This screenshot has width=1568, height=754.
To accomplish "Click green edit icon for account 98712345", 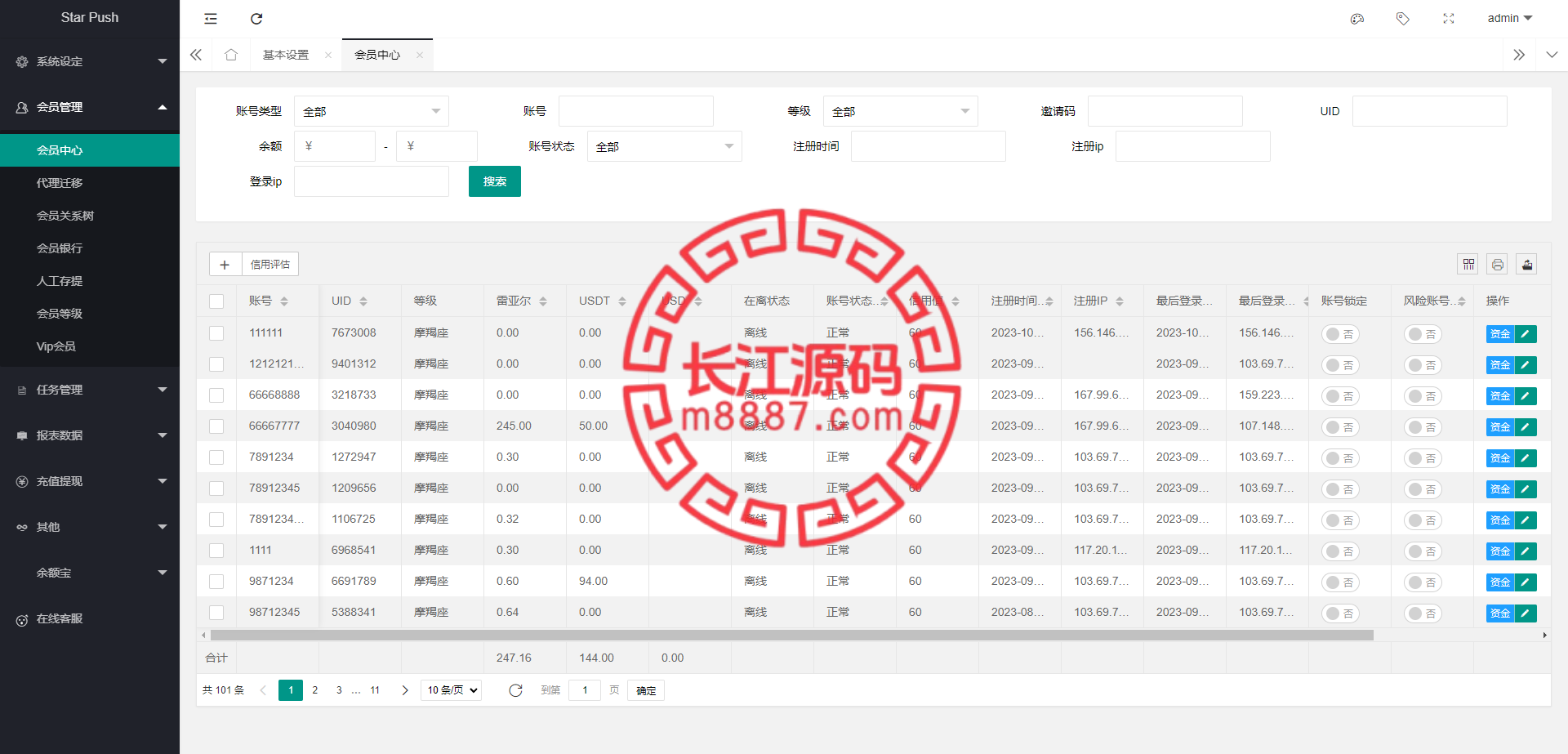I will pos(1526,613).
